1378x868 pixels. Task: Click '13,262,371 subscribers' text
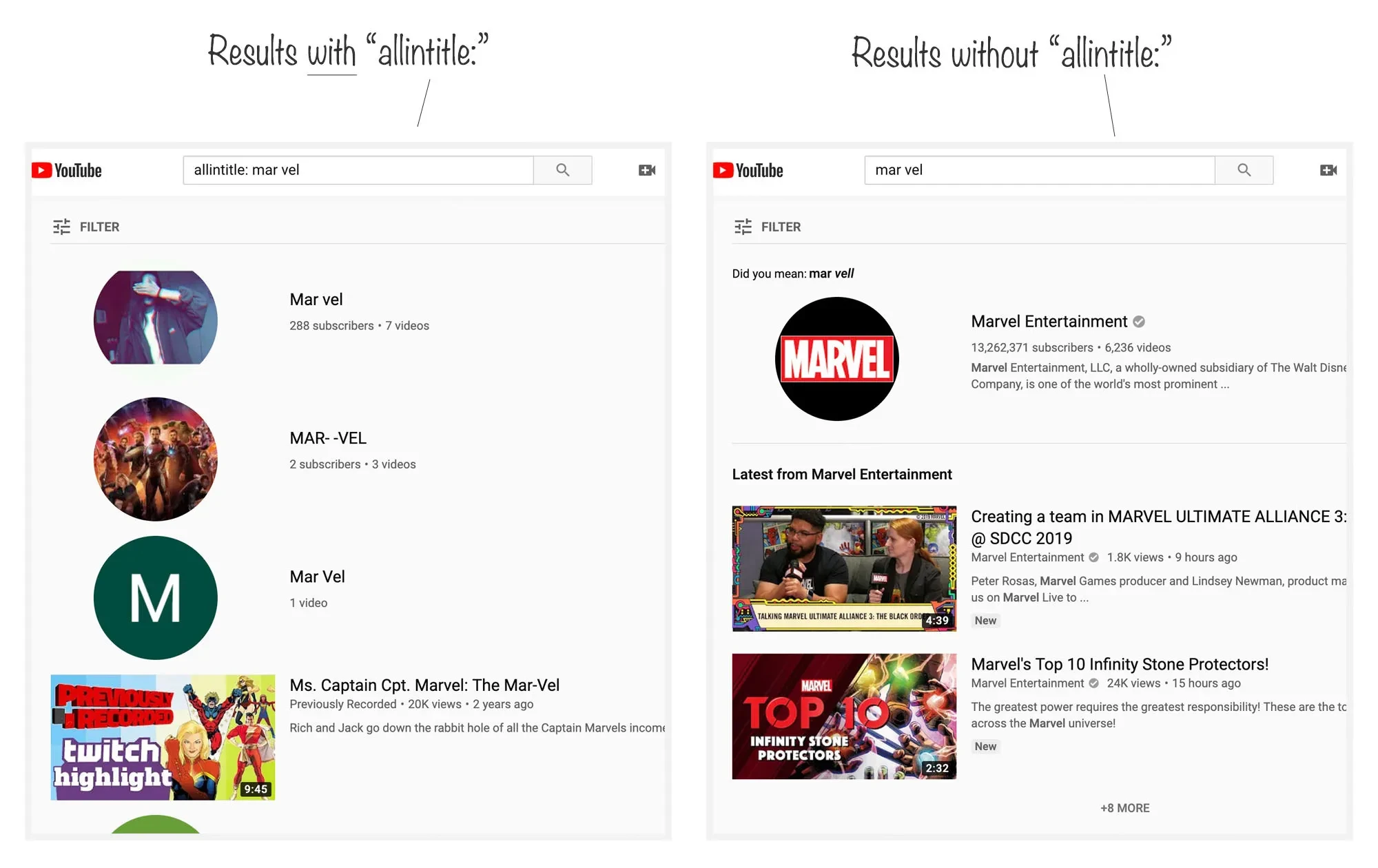point(1032,348)
